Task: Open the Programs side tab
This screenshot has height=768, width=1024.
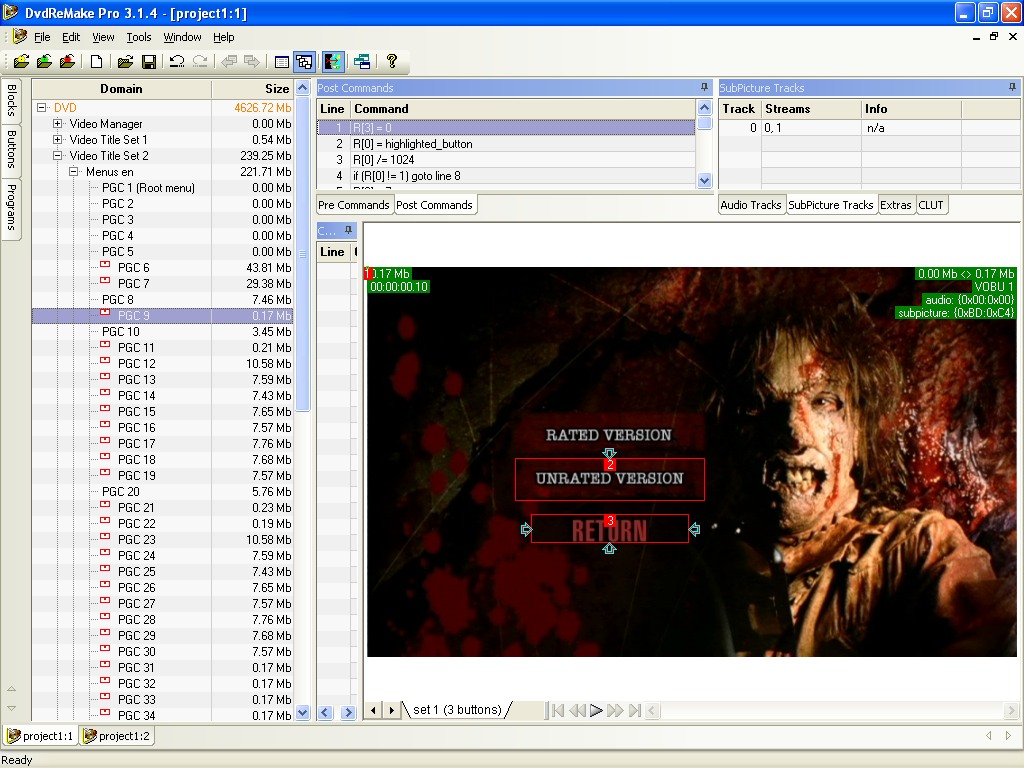Action: pos(12,207)
